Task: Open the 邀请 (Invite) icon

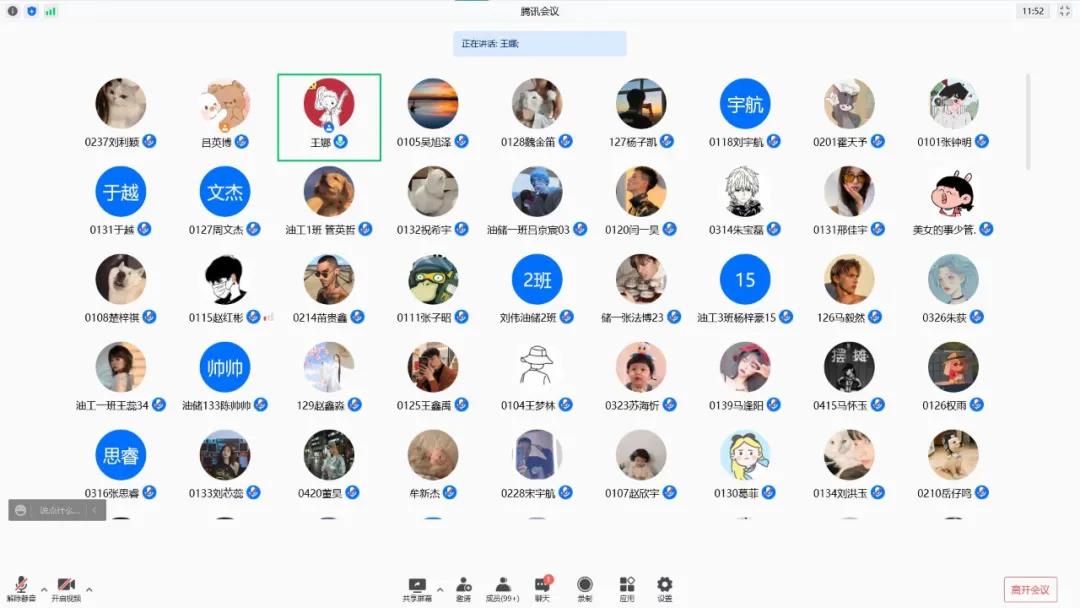Action: pos(464,587)
